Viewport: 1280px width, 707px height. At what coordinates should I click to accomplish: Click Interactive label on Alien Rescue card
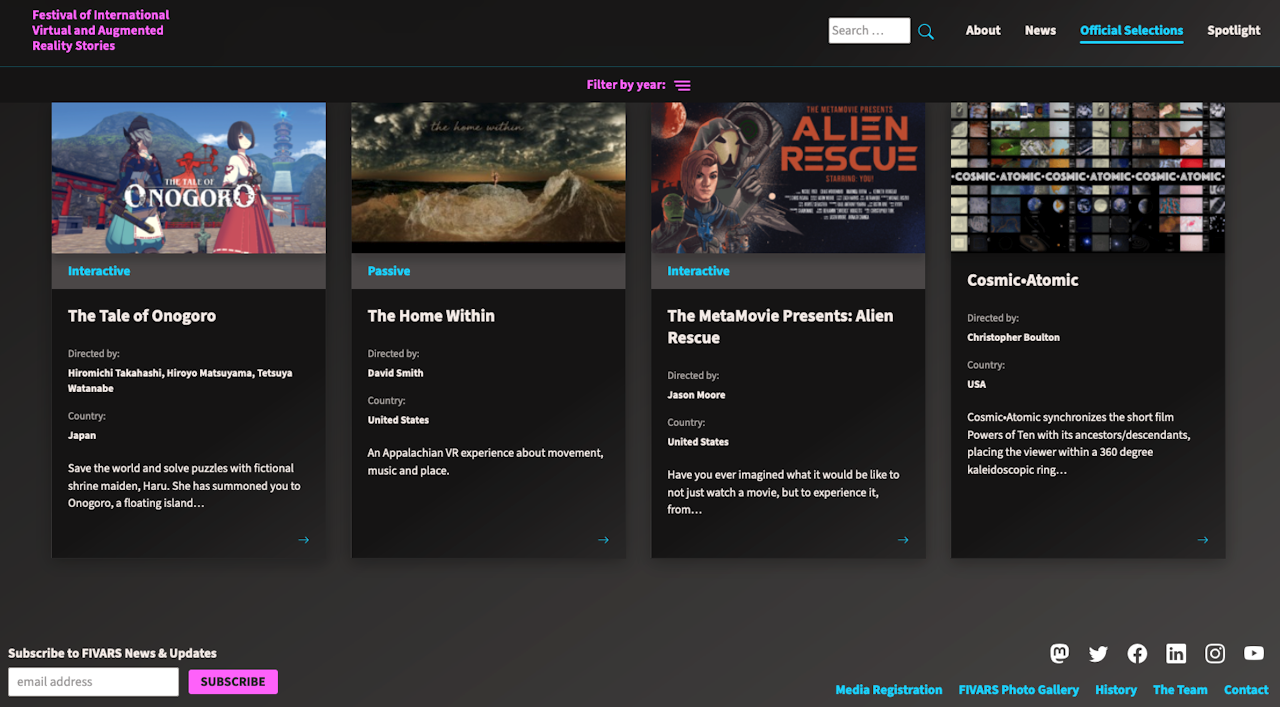(x=699, y=271)
